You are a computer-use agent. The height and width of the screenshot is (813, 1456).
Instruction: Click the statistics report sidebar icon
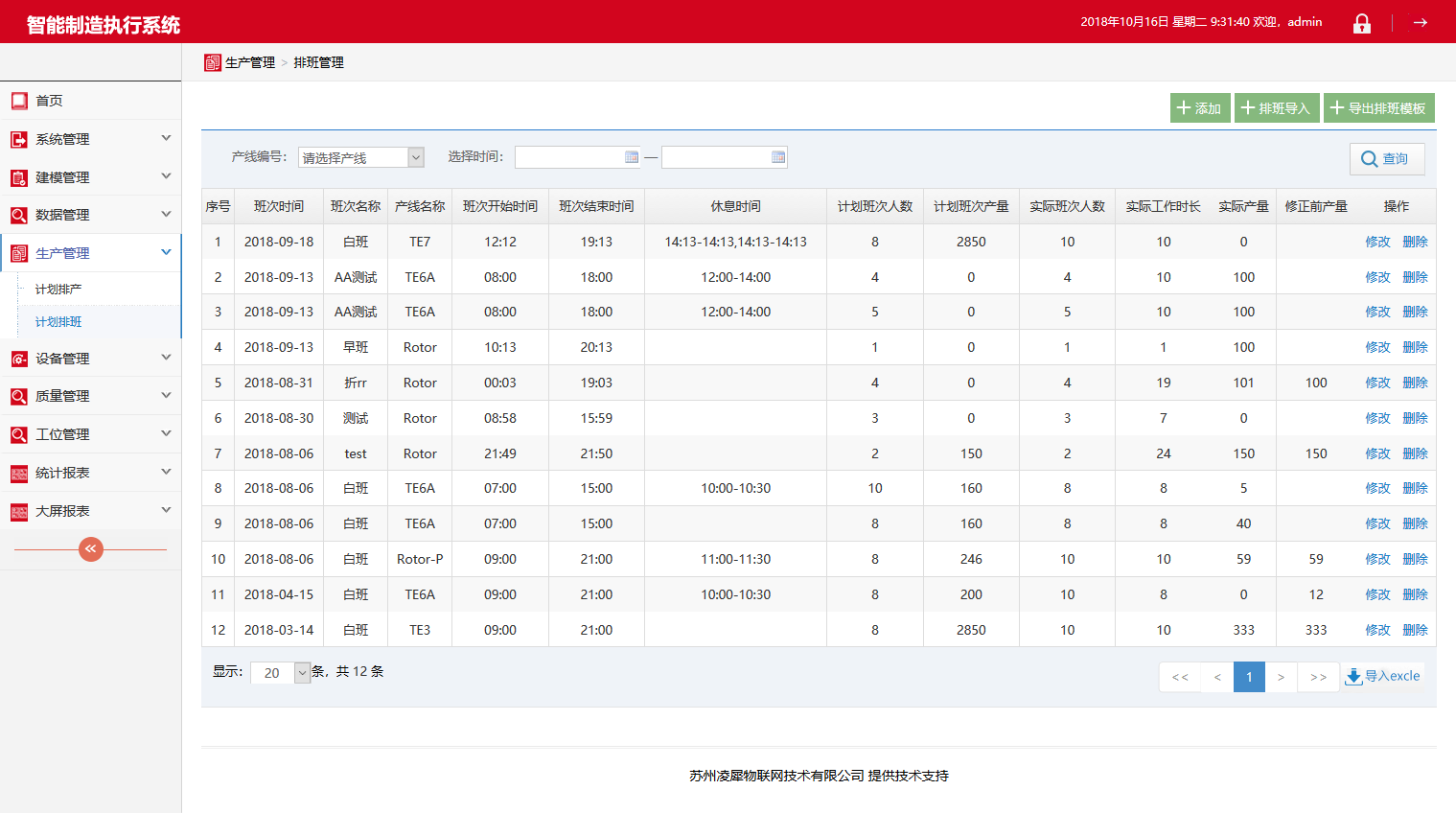tap(19, 473)
